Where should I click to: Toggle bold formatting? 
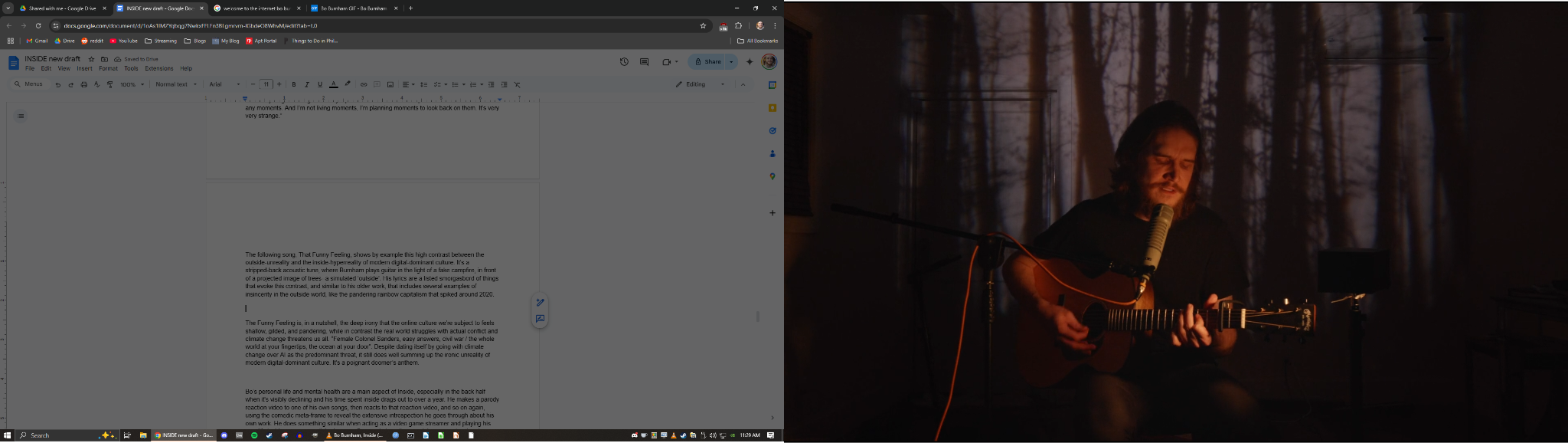pos(293,84)
